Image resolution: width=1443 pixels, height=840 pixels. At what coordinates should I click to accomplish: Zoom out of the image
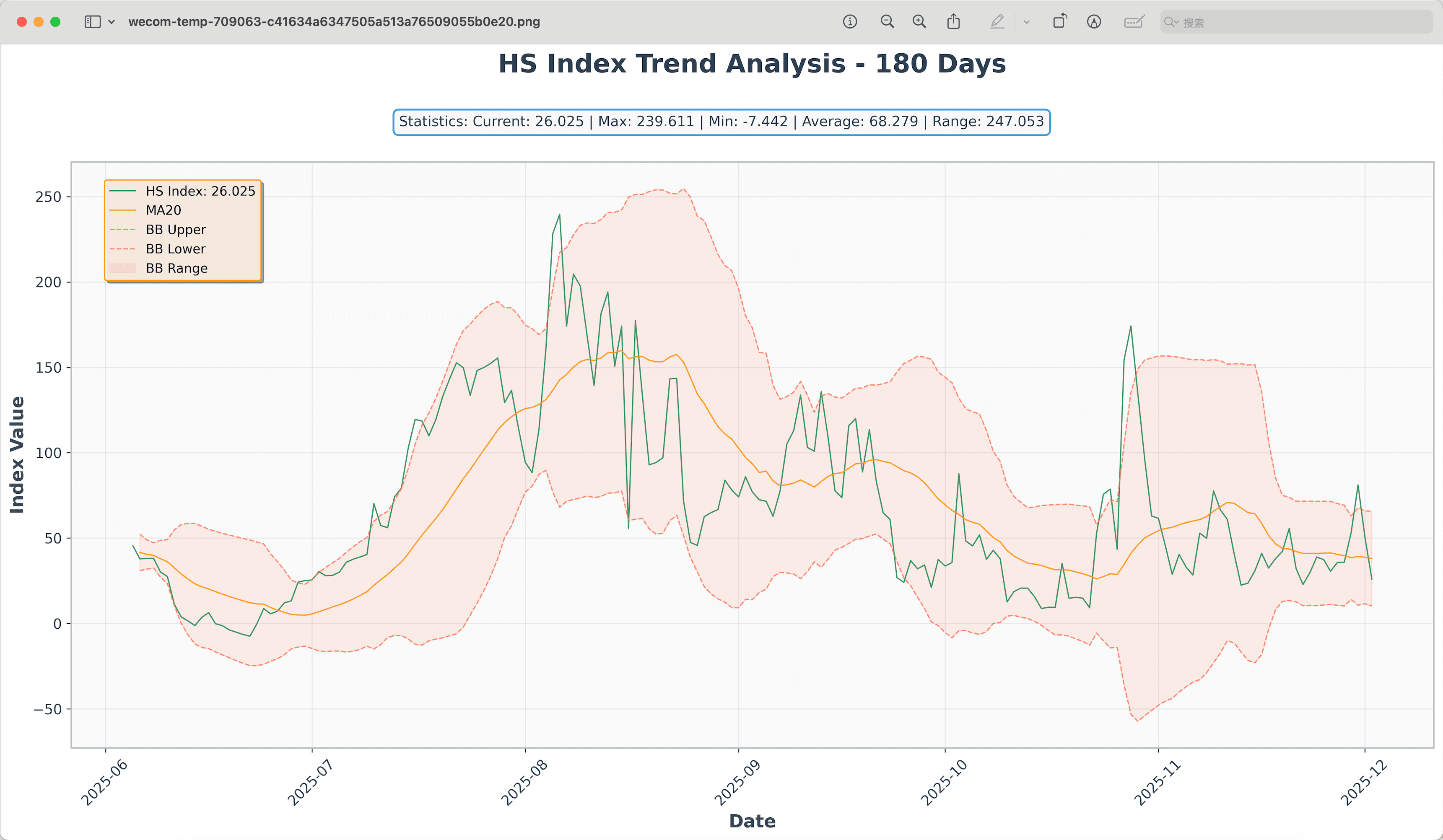(887, 22)
